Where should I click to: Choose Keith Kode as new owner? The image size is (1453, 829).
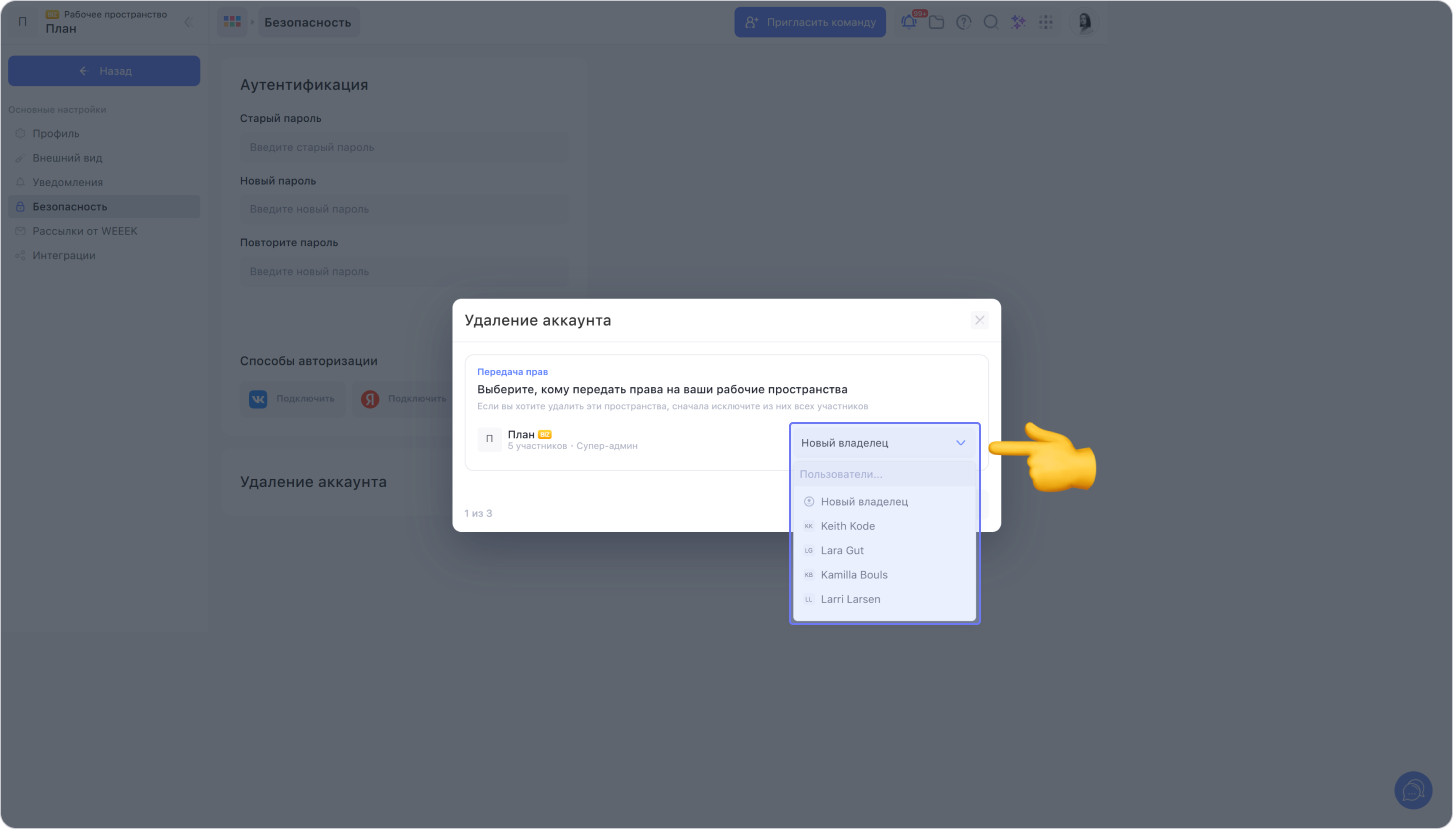[x=884, y=526]
